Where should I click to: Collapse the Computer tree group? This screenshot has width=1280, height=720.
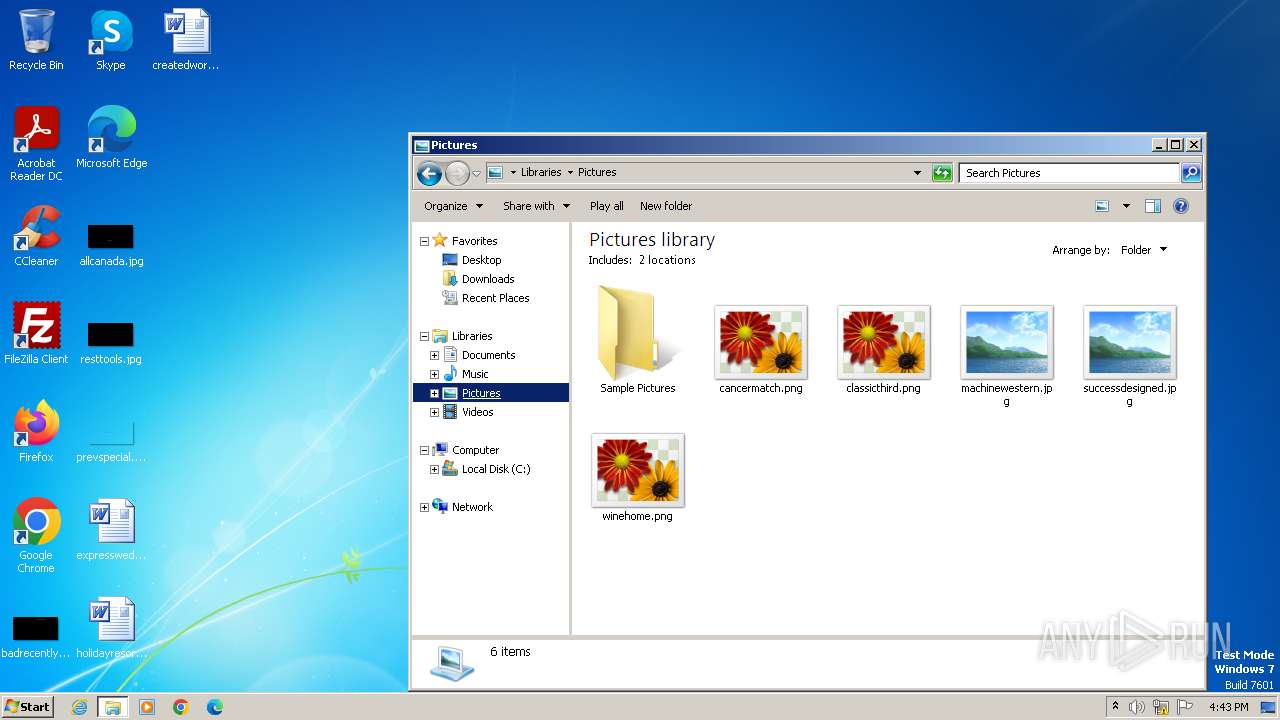click(424, 450)
